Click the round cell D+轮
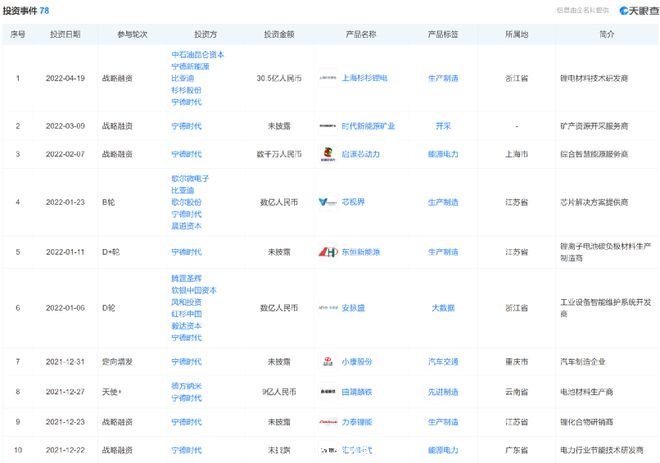Image resolution: width=660 pixels, height=463 pixels. pyautogui.click(x=111, y=252)
